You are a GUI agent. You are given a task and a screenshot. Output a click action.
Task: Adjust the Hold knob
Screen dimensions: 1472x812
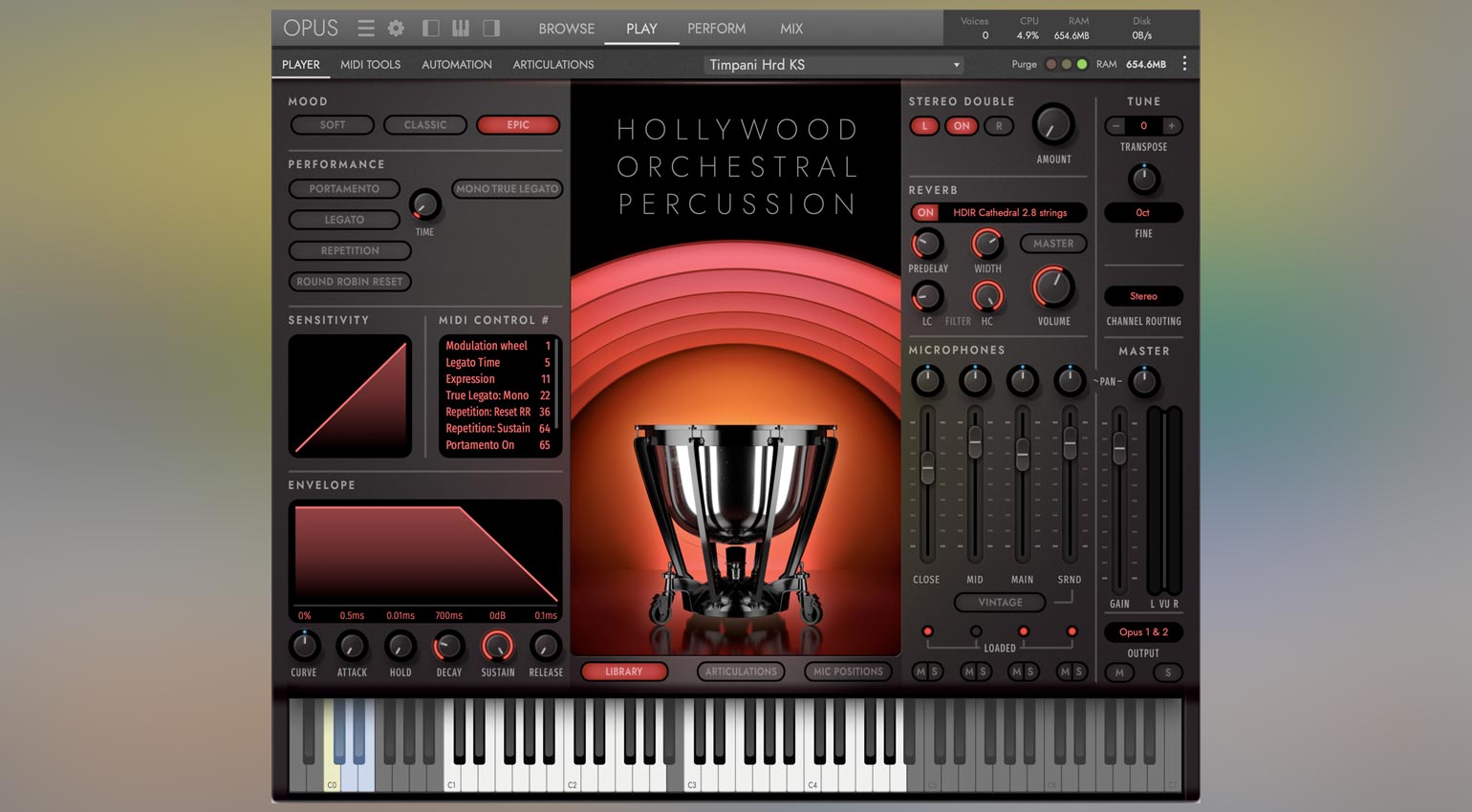pyautogui.click(x=400, y=647)
